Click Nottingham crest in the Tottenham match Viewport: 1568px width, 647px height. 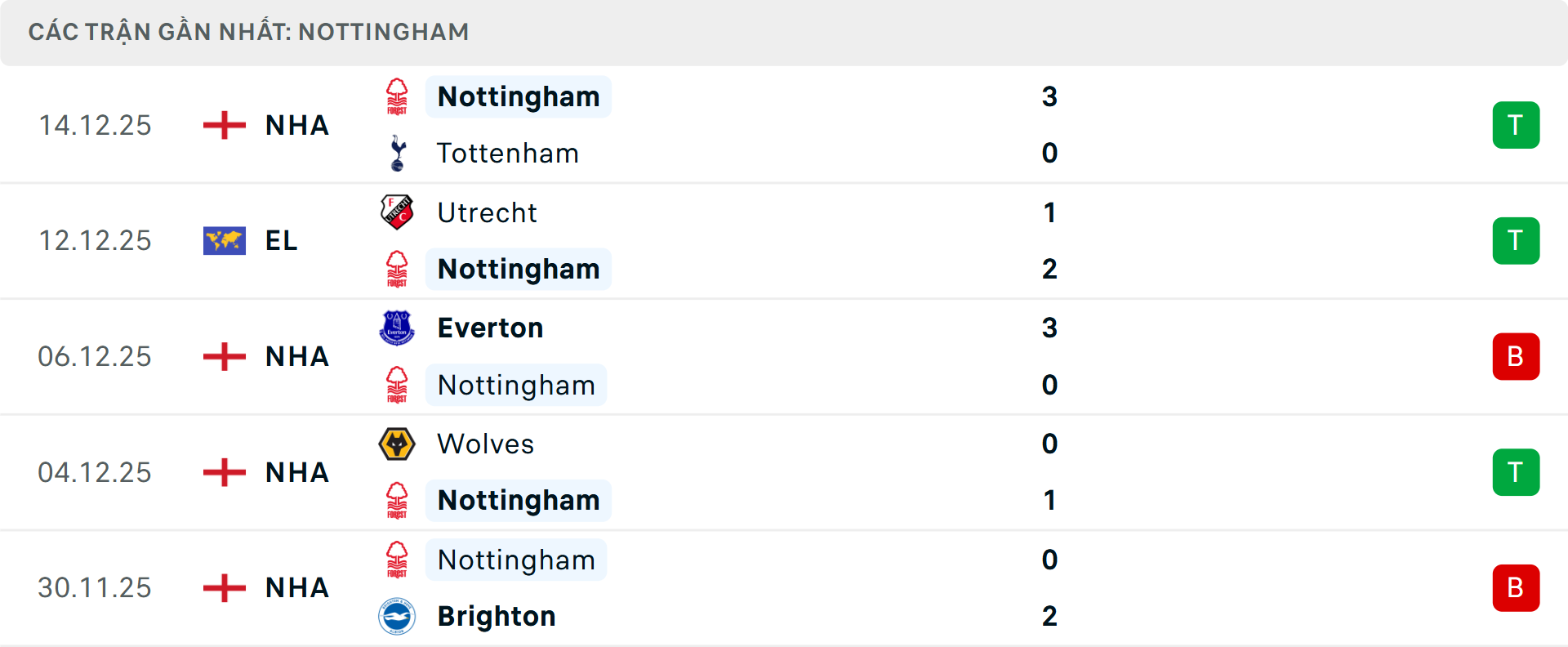[x=398, y=96]
